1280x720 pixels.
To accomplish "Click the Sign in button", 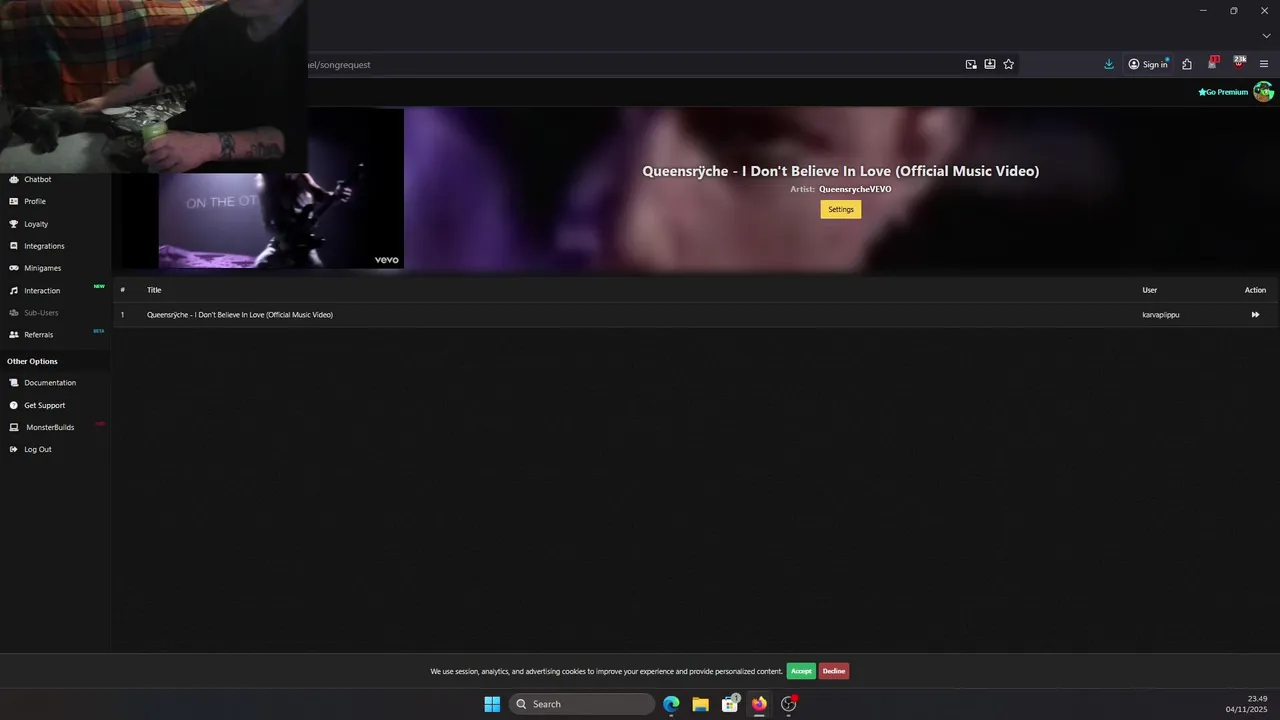I will pos(1148,64).
